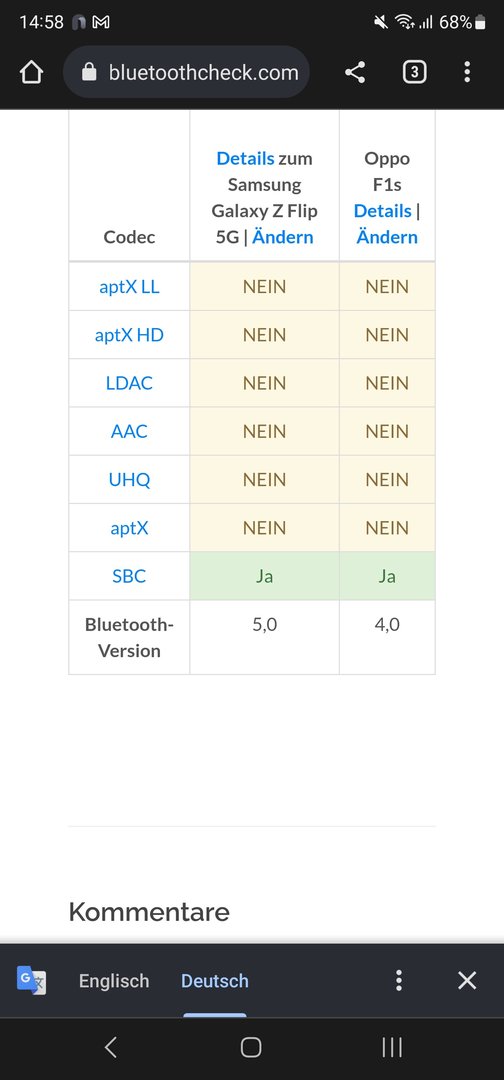Screen dimensions: 504x1080
Task: Tap the bluetoothcheck.com address bar
Action: (x=186, y=72)
